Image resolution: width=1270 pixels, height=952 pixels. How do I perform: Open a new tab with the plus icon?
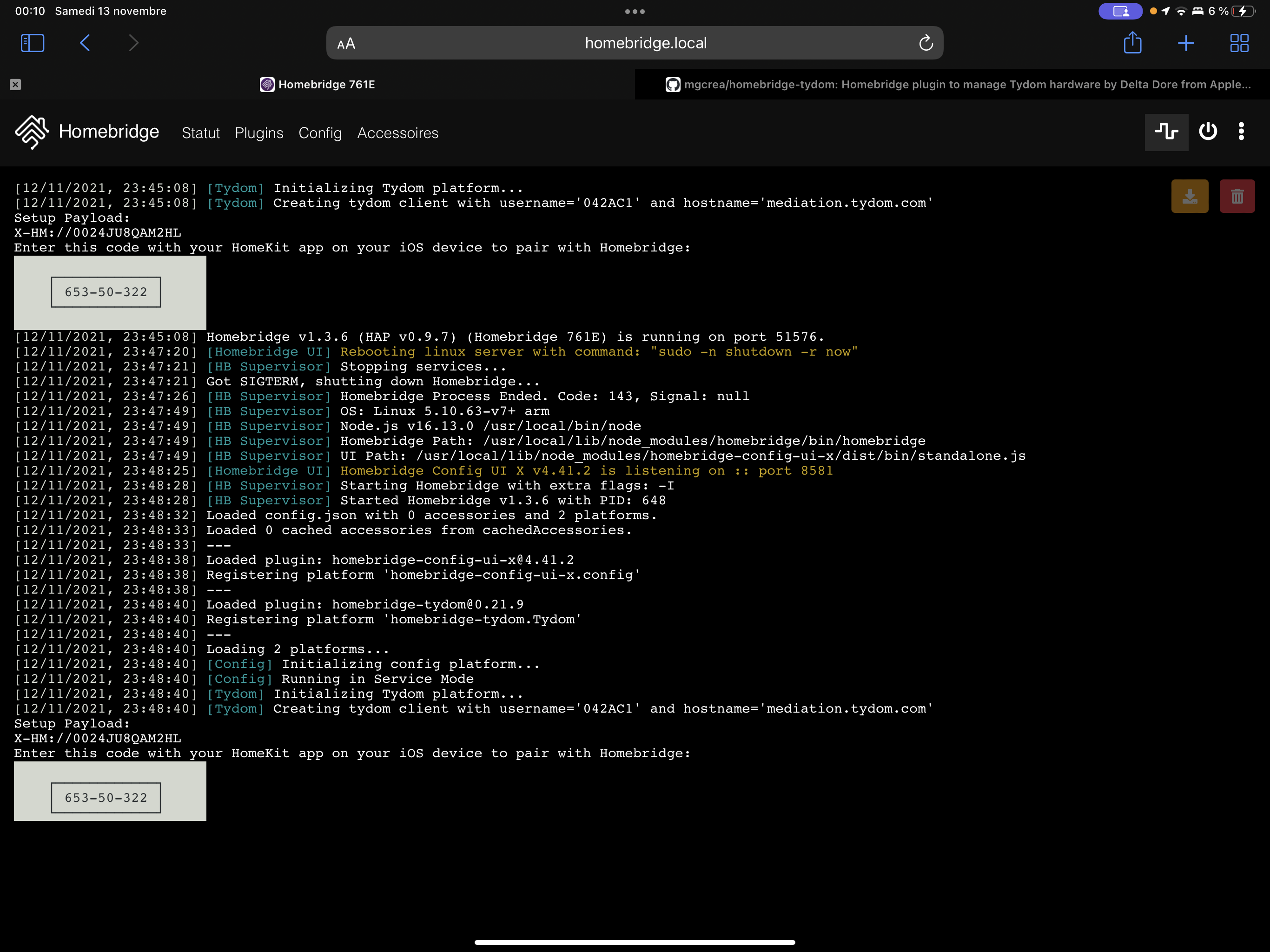1186,42
